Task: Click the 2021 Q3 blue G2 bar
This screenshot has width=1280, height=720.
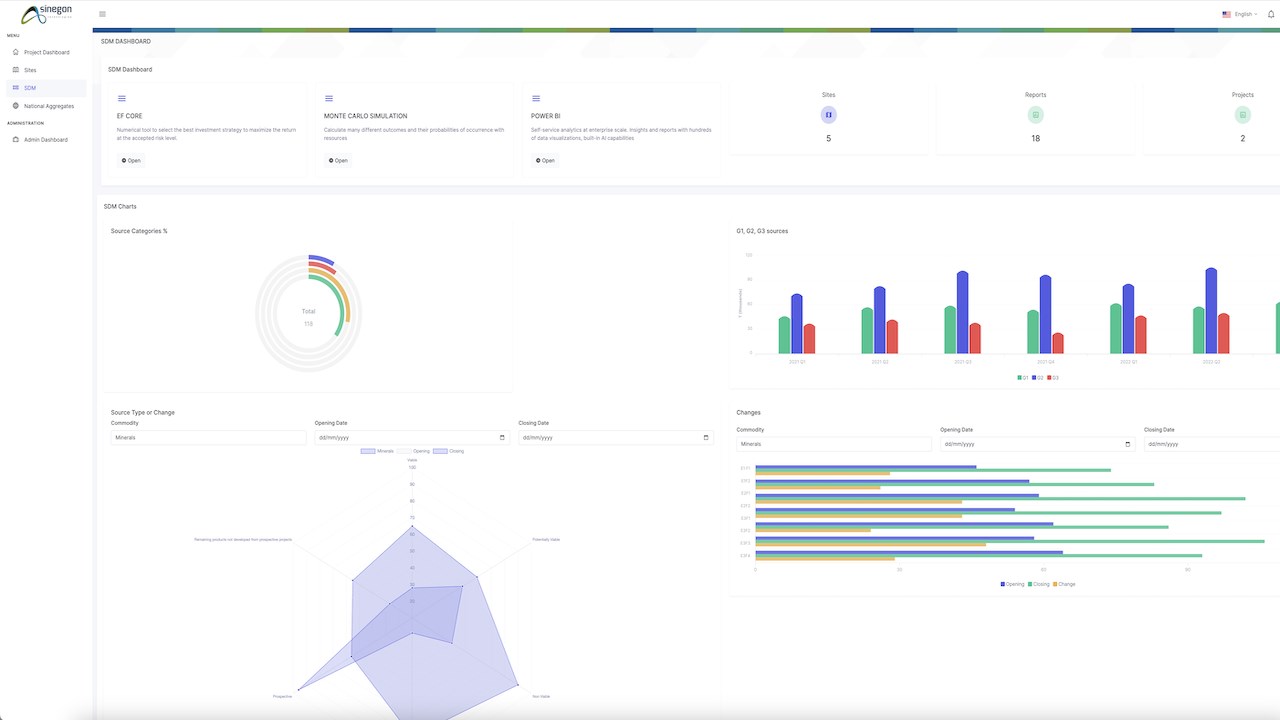Action: pyautogui.click(x=962, y=312)
